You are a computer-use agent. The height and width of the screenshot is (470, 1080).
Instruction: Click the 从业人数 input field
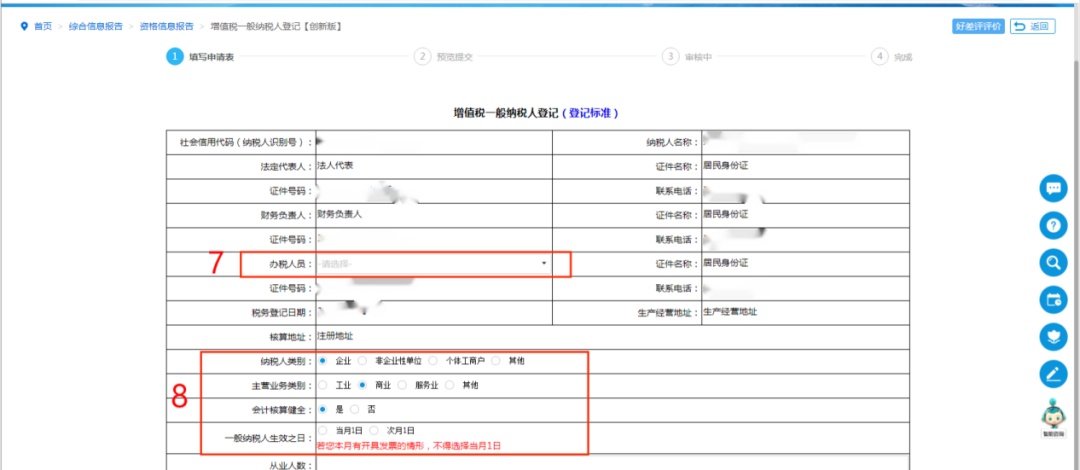coord(610,462)
